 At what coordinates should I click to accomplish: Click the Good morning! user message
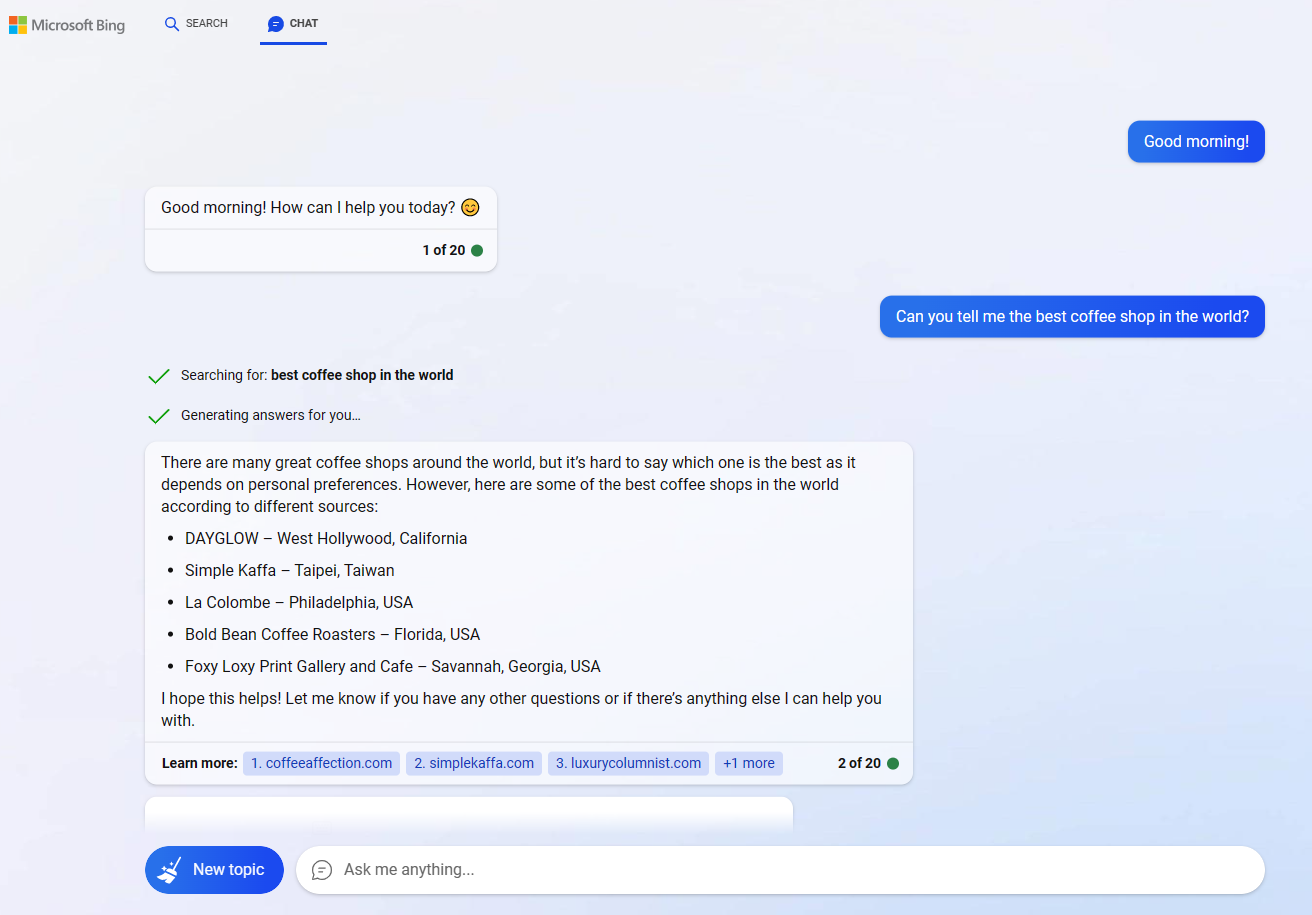click(1196, 142)
